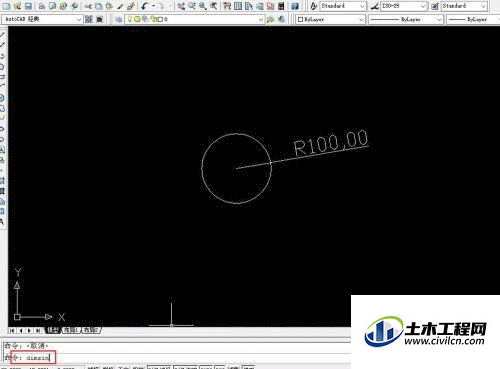Click the Open file icon
This screenshot has height=369, width=500.
click(18, 6)
